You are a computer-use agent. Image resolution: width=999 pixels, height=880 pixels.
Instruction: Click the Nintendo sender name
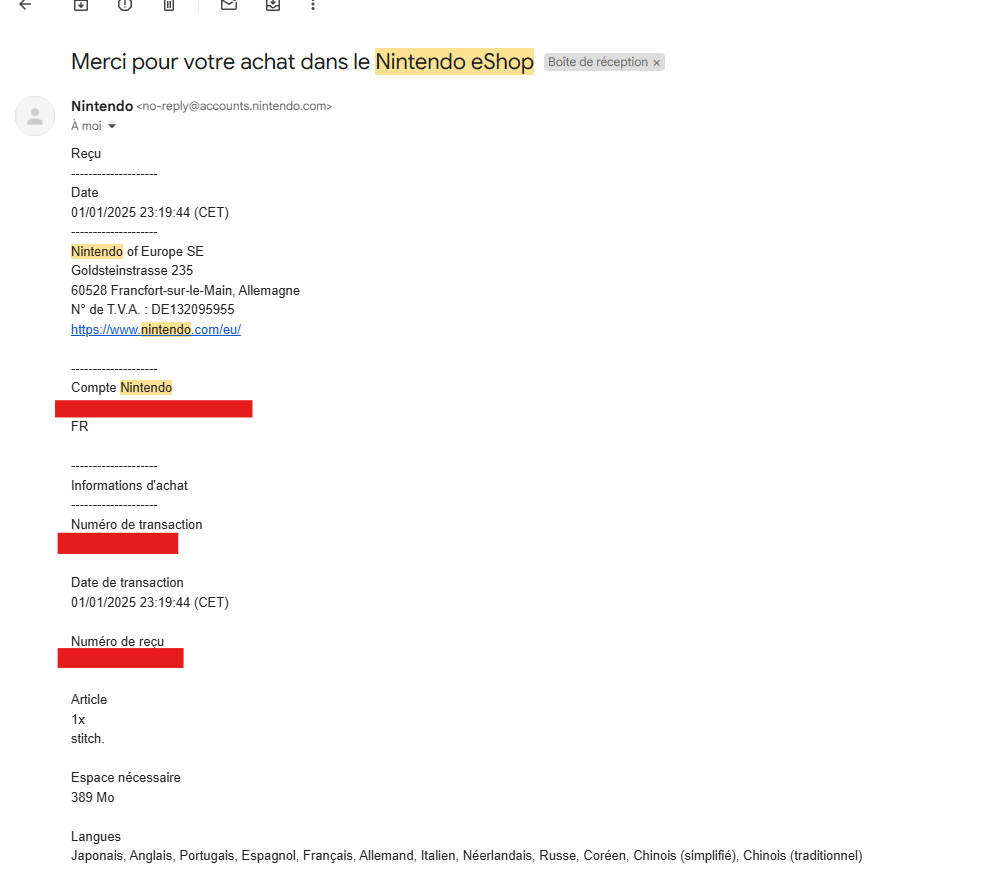[x=102, y=106]
